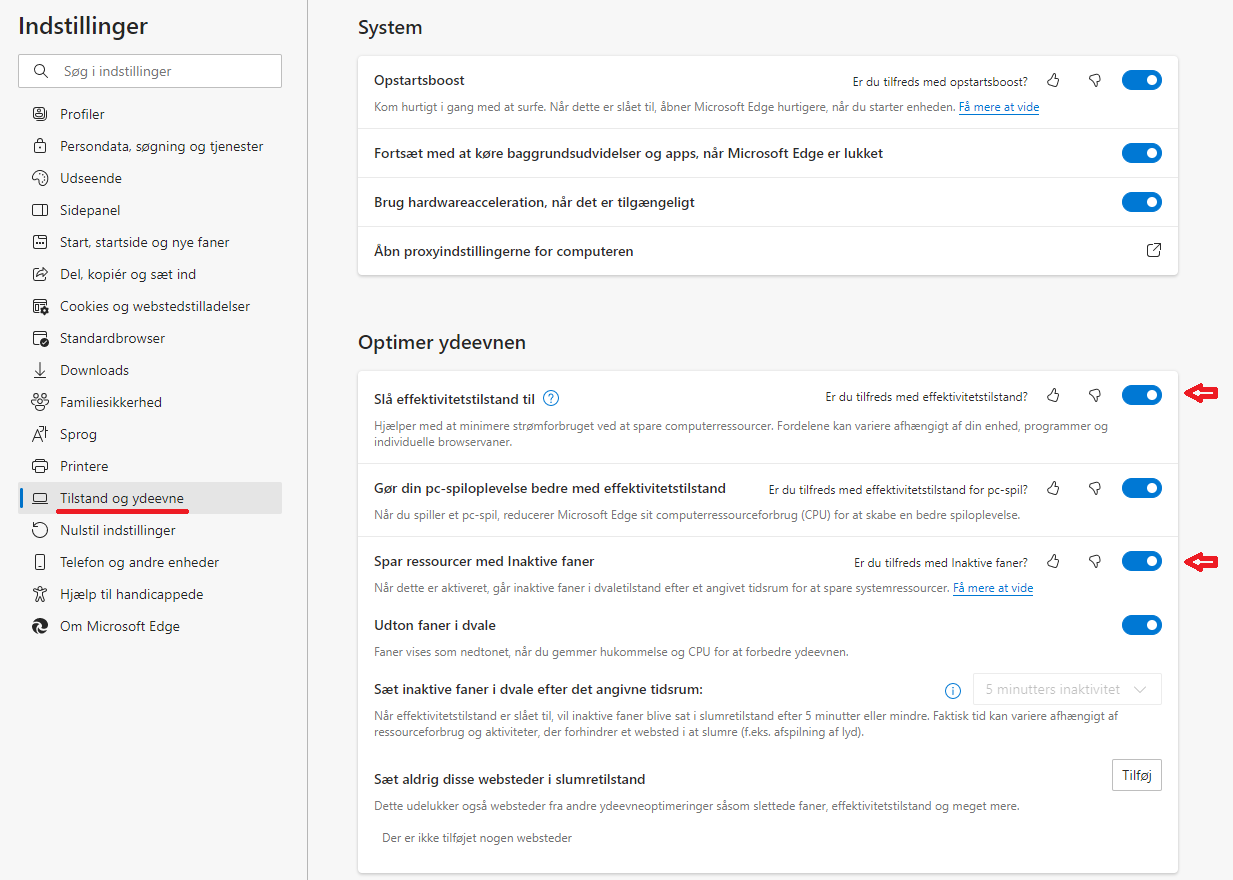Open Udseende settings page
This screenshot has width=1233, height=880.
pos(91,178)
